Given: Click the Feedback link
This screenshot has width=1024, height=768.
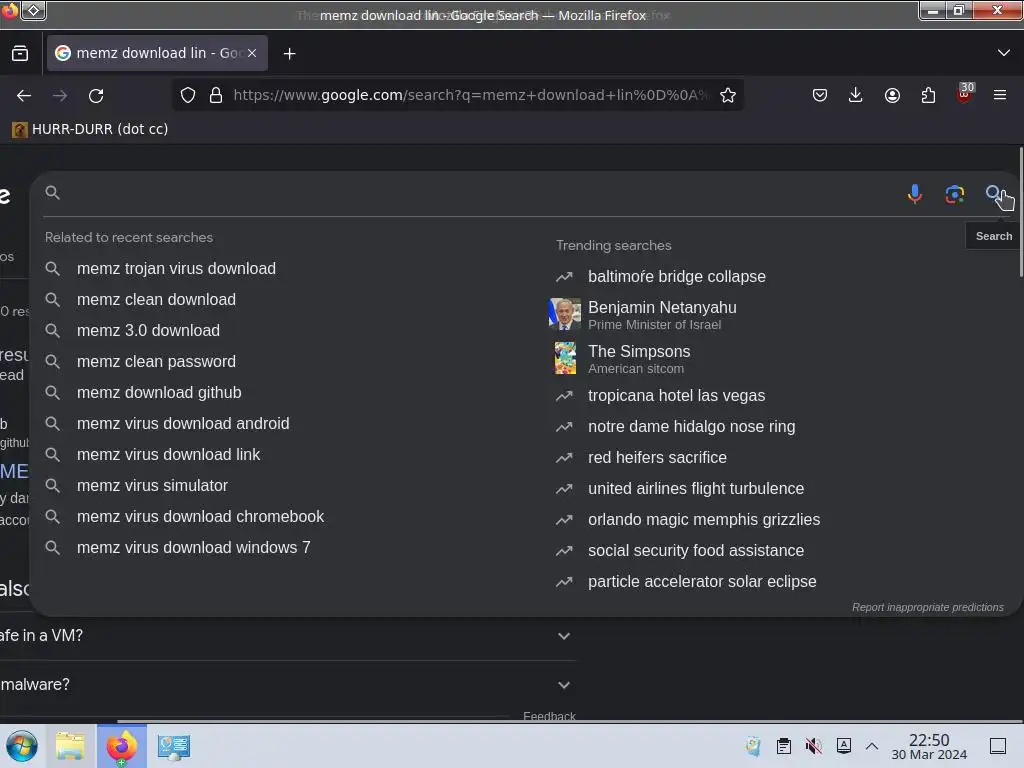Looking at the screenshot, I should pyautogui.click(x=549, y=716).
